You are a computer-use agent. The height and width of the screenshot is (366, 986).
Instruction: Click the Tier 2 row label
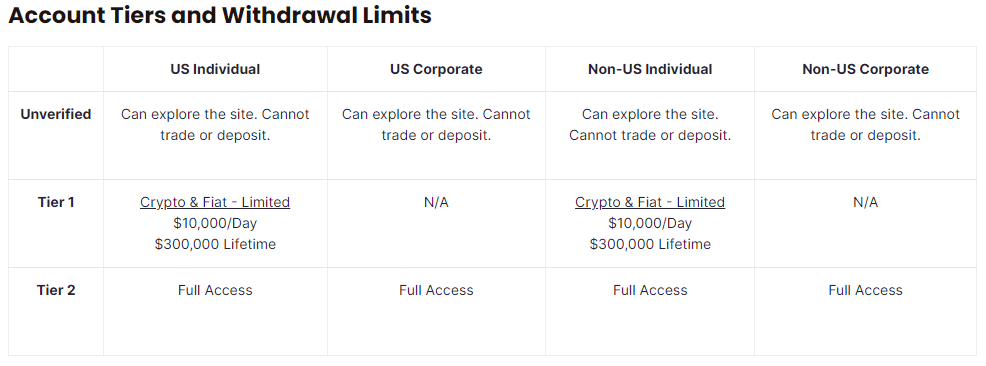(56, 291)
